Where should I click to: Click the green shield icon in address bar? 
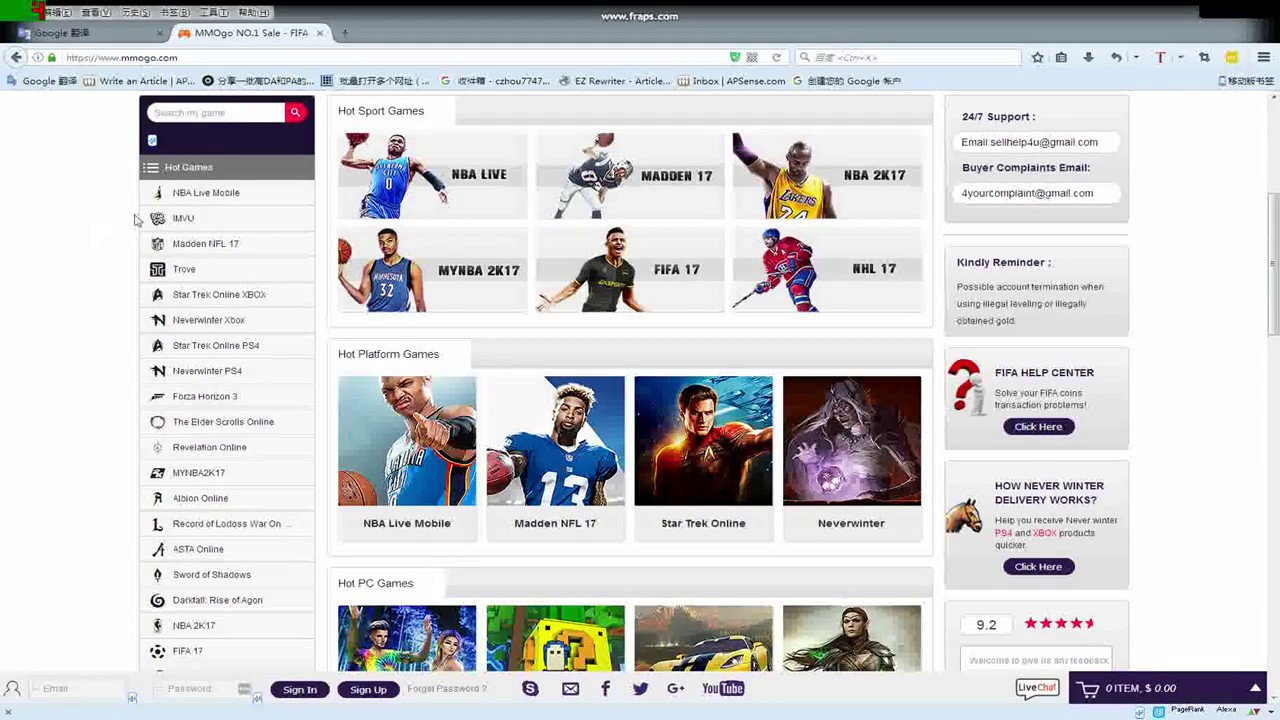(735, 57)
